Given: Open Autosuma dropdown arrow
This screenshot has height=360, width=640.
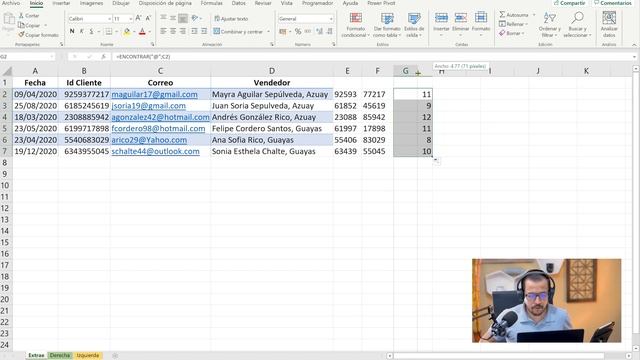Looking at the screenshot, I should pos(534,15).
